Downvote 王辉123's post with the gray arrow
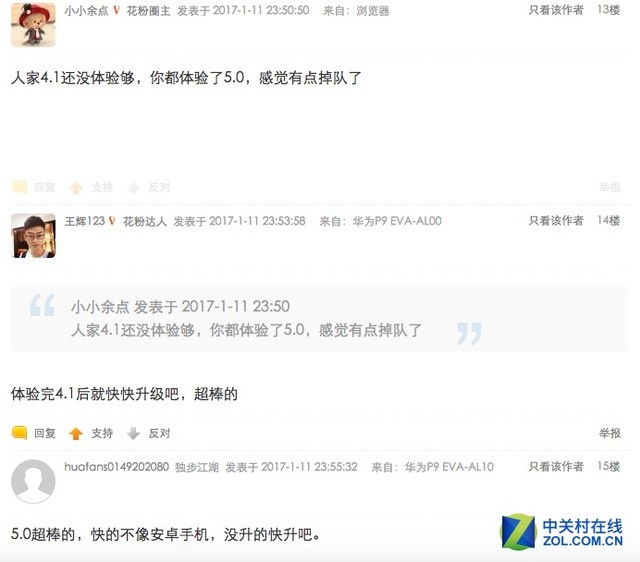This screenshot has width=640, height=562. pyautogui.click(x=133, y=433)
